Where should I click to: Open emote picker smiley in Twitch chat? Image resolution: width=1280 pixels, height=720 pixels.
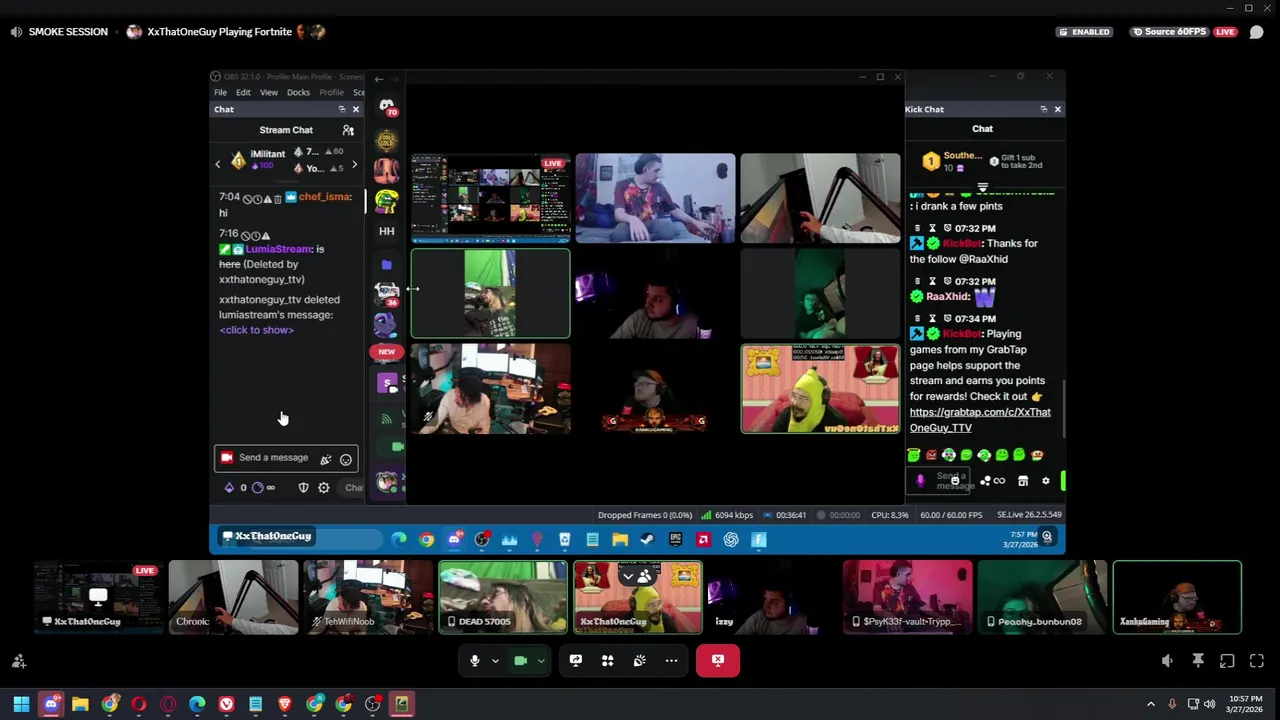point(346,459)
